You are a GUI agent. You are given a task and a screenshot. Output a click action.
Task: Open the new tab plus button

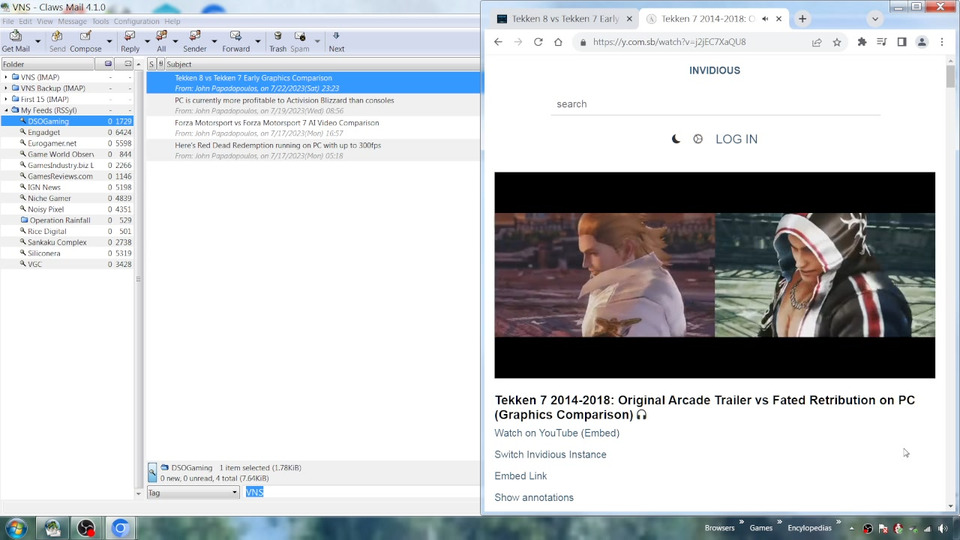802,19
